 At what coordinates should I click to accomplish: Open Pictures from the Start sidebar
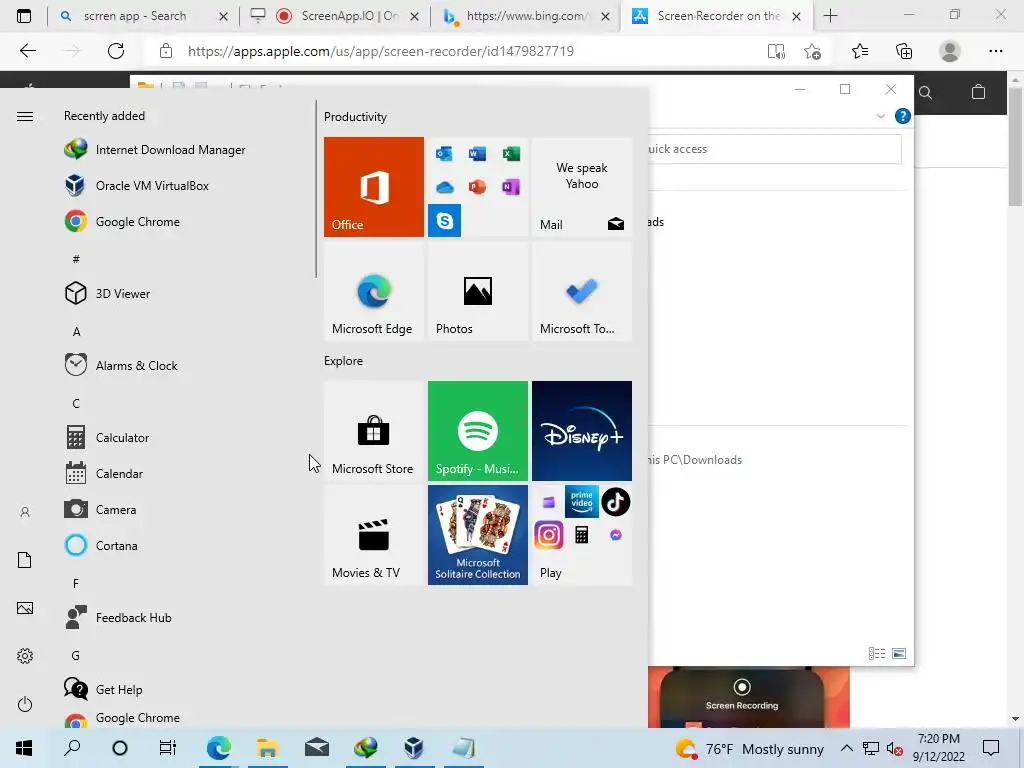coord(25,608)
